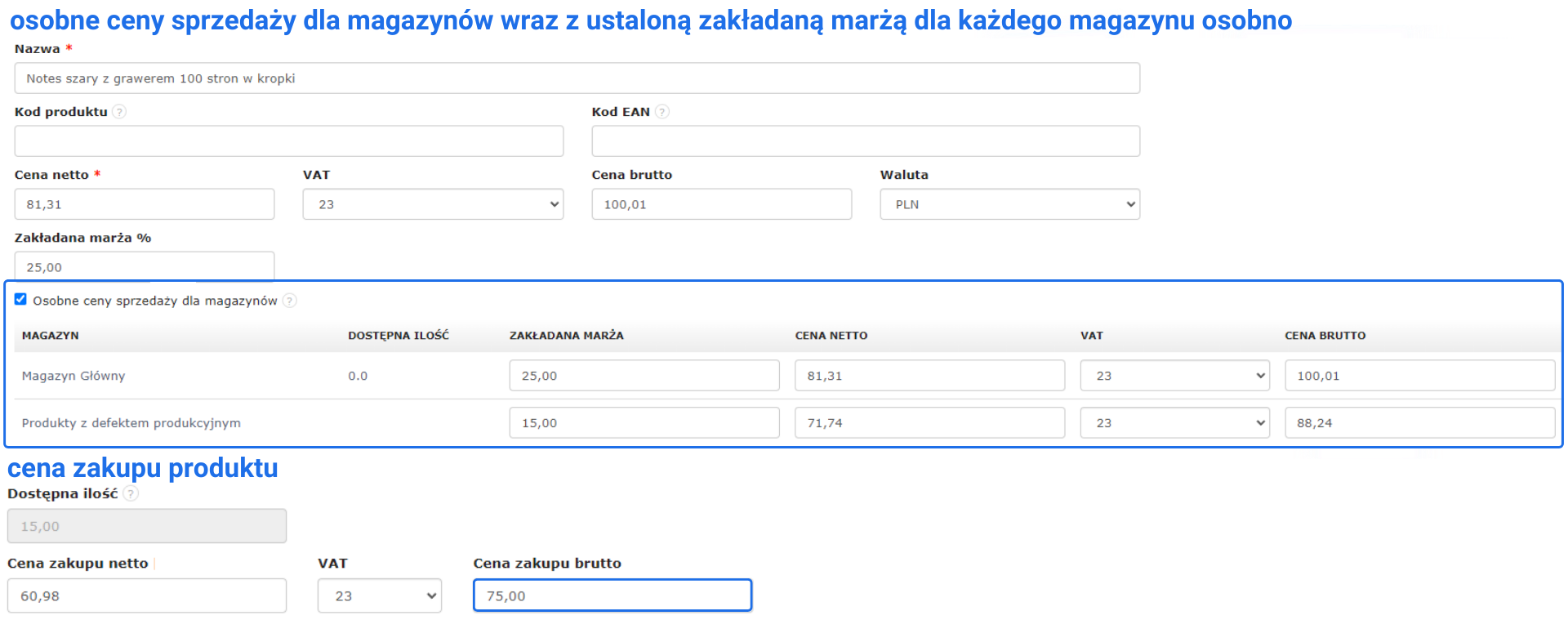Click the main Cena netto field under Nazwa
Screen dimensions: 1568x620
(145, 204)
